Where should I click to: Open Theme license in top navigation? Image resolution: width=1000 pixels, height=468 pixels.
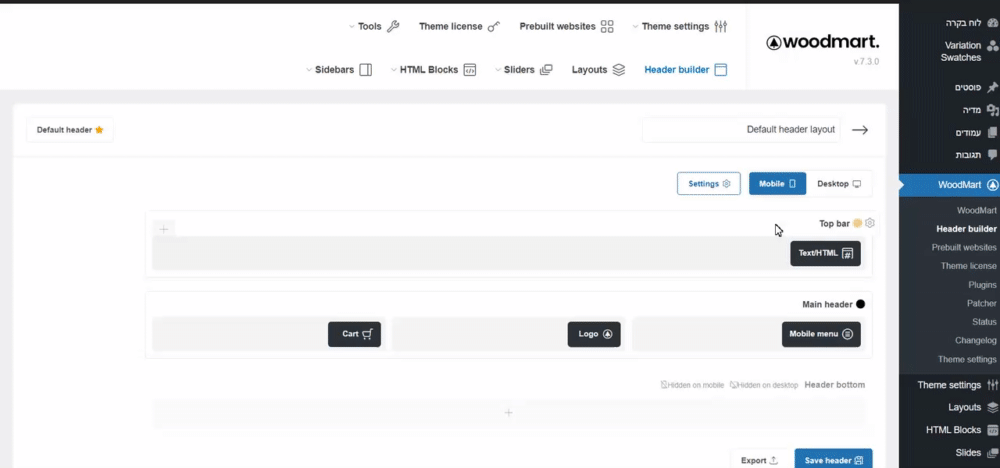pos(459,27)
